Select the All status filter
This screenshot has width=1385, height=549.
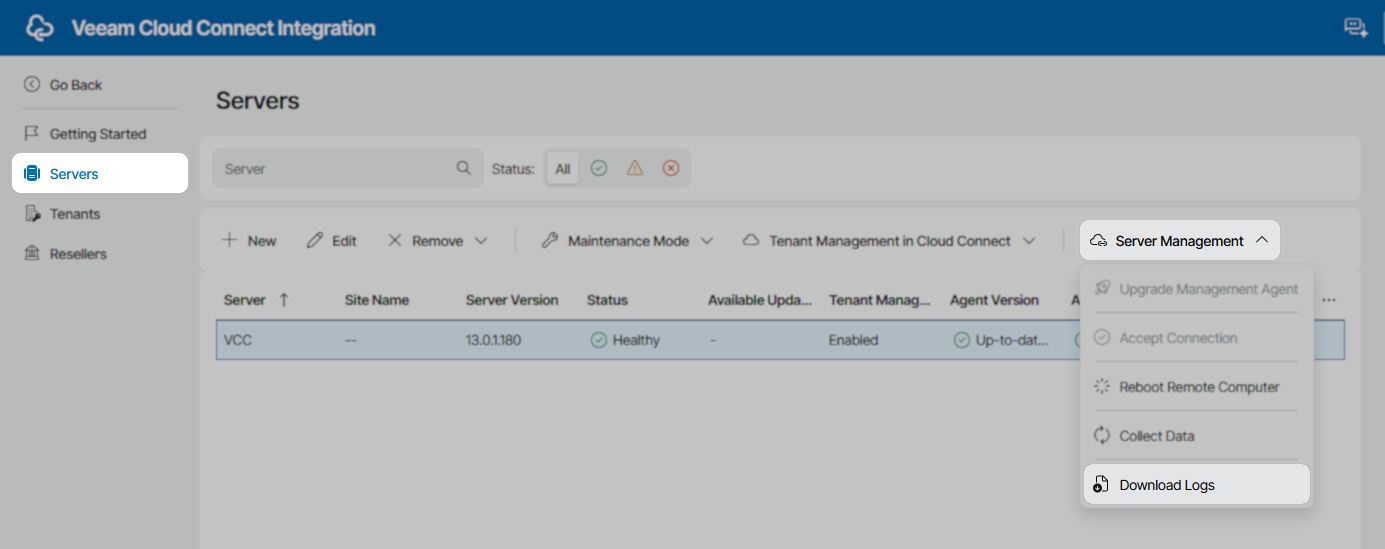pos(563,169)
